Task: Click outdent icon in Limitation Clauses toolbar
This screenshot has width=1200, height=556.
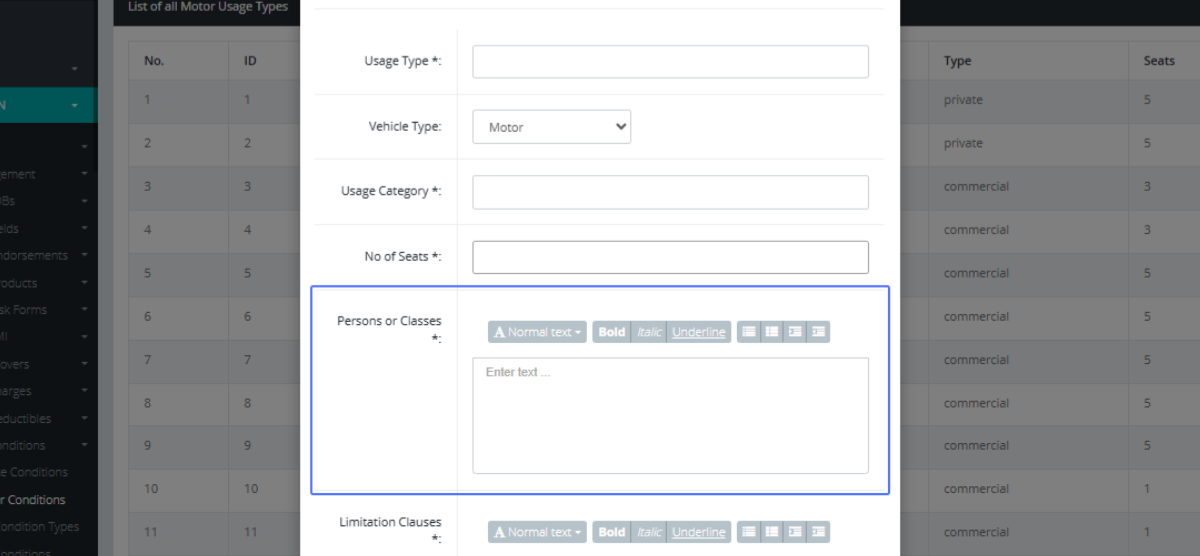Action: point(795,532)
